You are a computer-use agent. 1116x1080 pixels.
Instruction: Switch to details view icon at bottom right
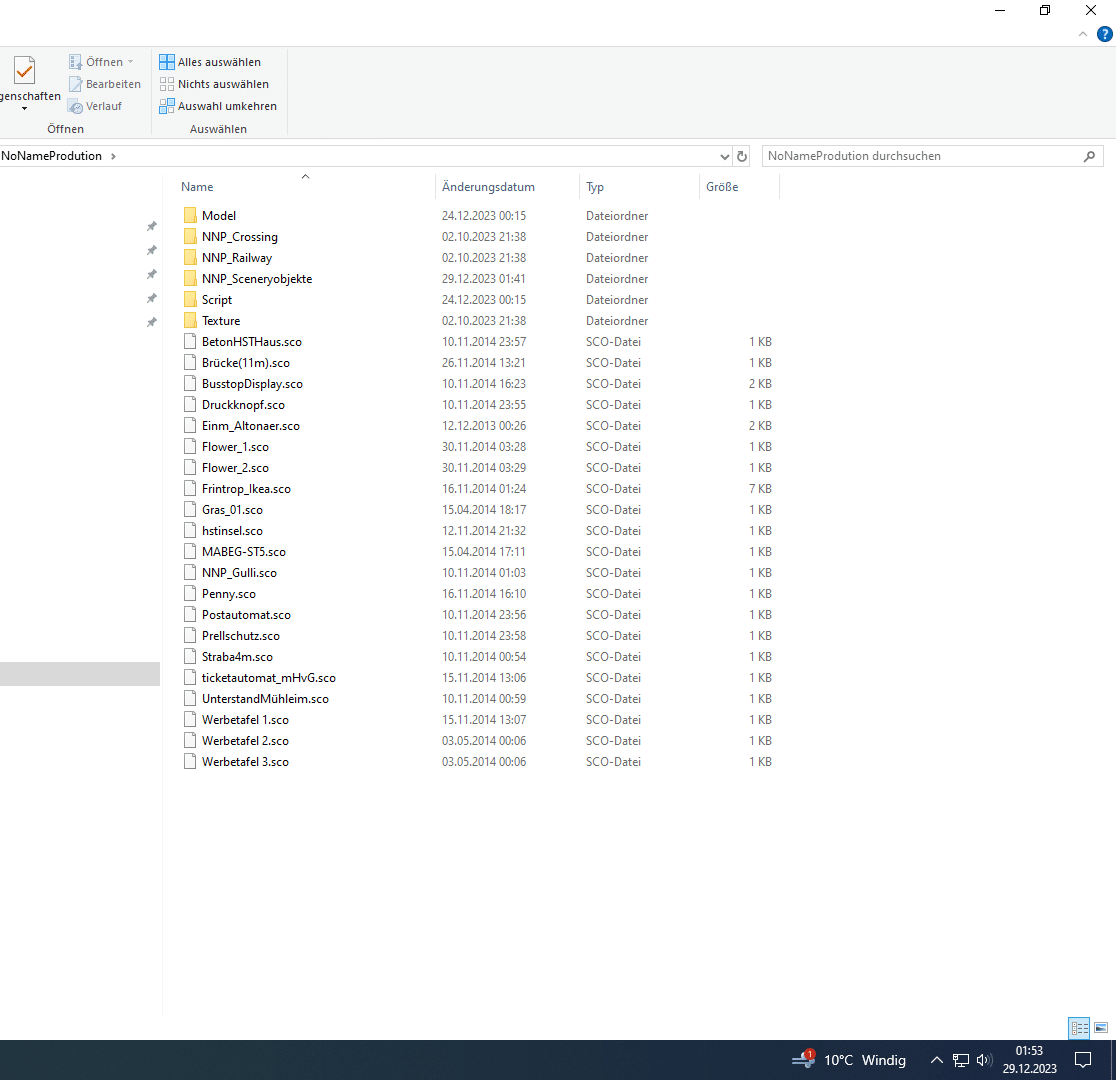click(1079, 1027)
